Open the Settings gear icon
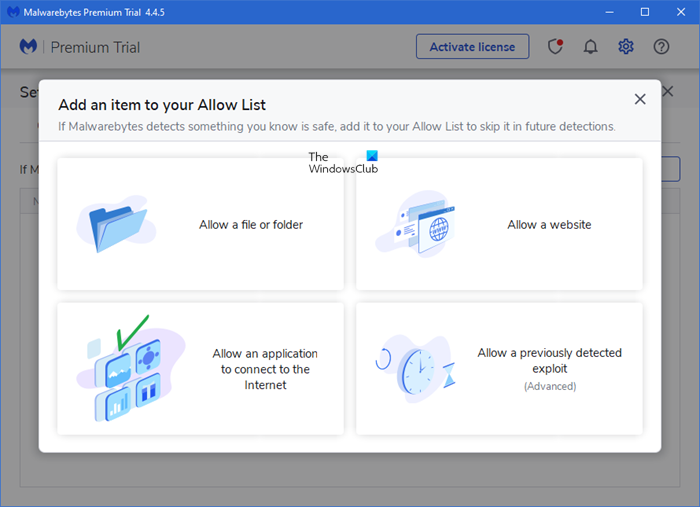Screen dimensions: 700x507 click(626, 46)
